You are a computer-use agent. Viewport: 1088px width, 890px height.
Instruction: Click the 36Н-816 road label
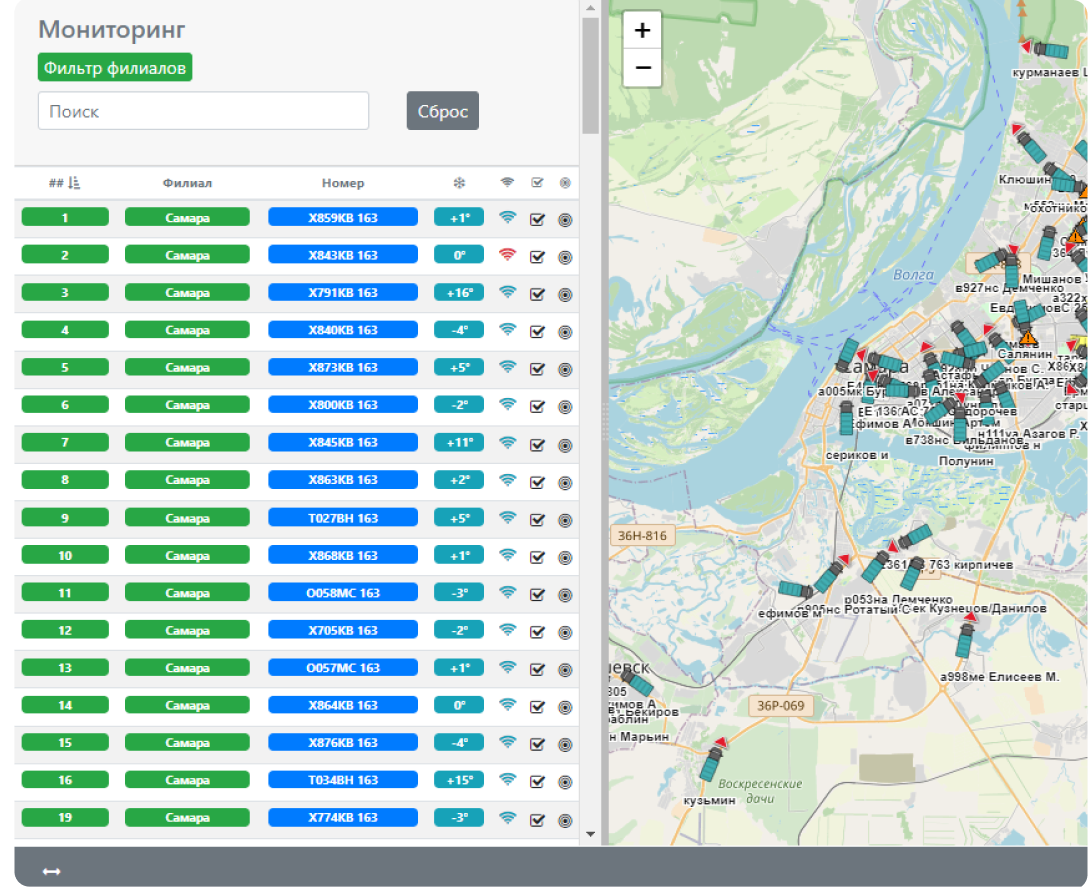pyautogui.click(x=642, y=536)
